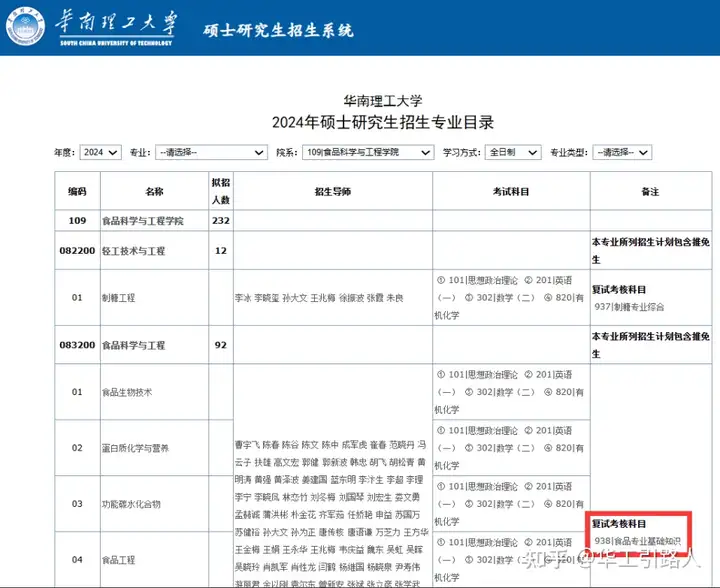Select the 蛋白质化学与营养 direction cell

coord(154,448)
